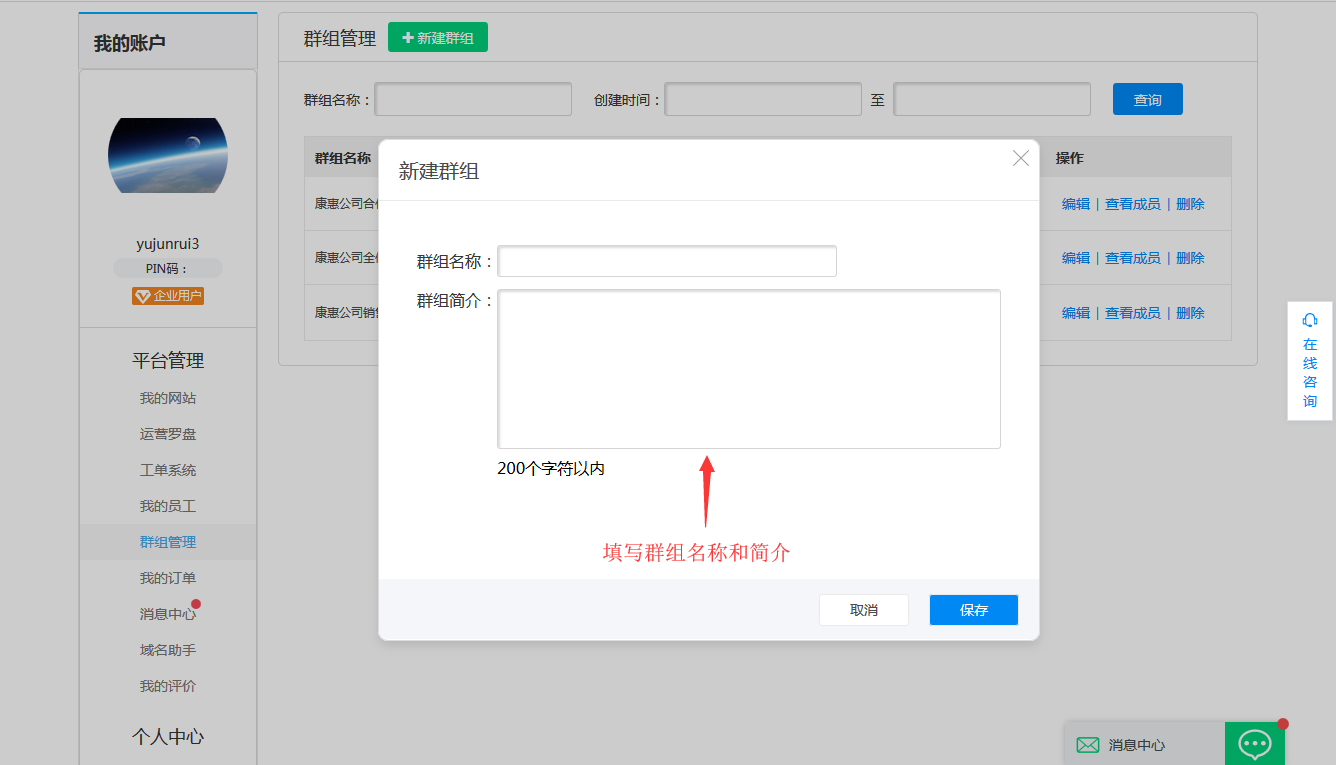Click the 企业用户 badge
Screen dimensions: 1336x765
tap(168, 296)
